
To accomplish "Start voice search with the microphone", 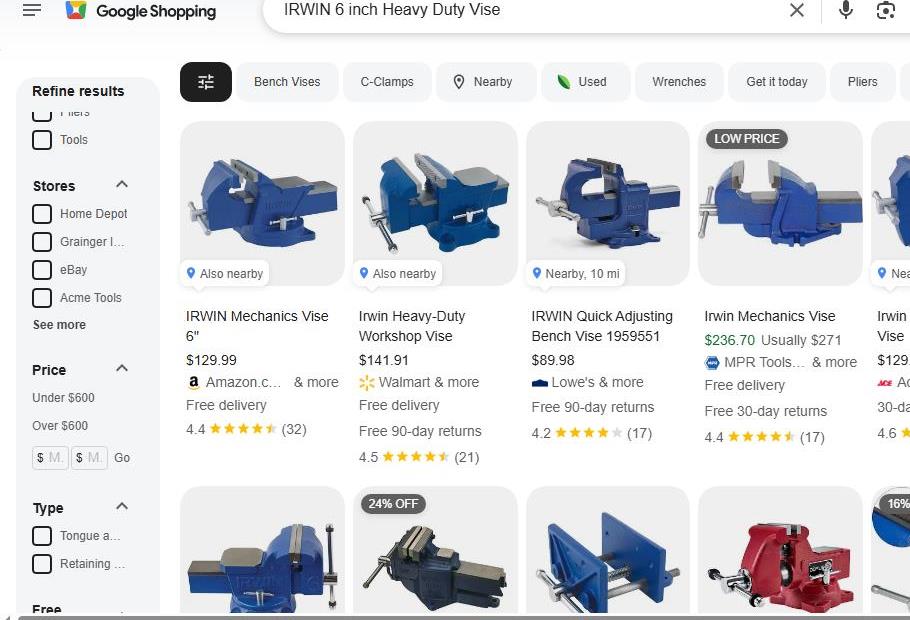I will (846, 10).
